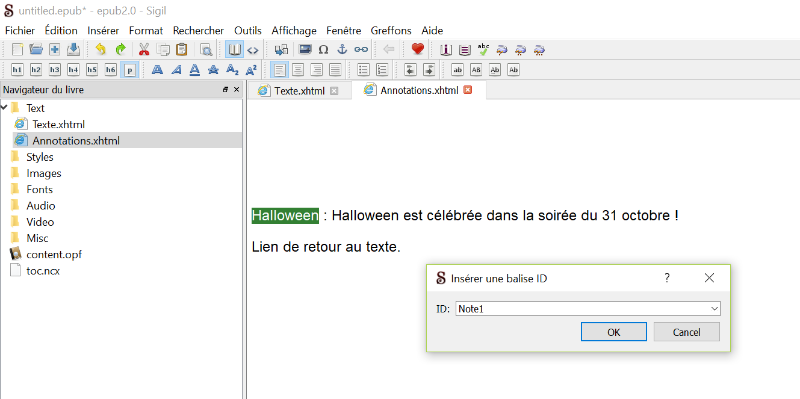Click the Split at Cursor icon

[x=281, y=49]
